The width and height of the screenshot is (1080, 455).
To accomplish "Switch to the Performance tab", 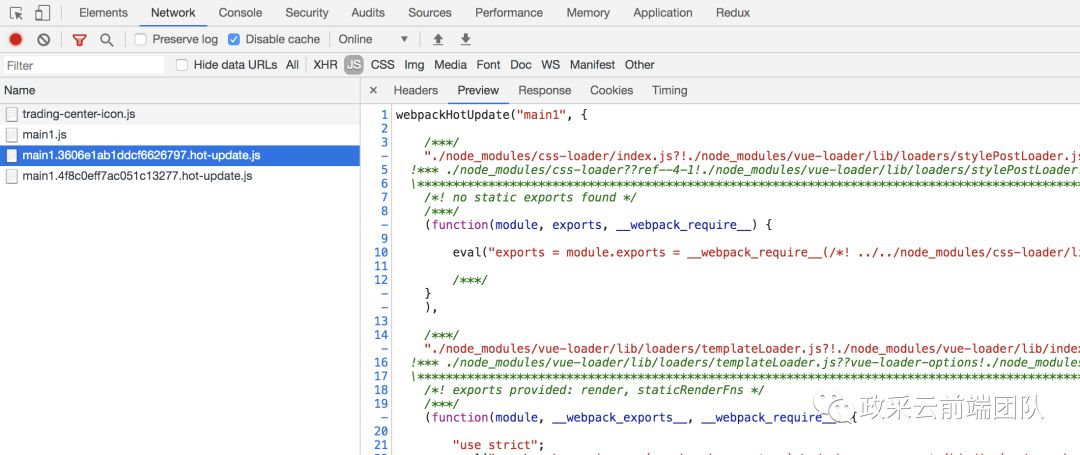I will click(509, 12).
